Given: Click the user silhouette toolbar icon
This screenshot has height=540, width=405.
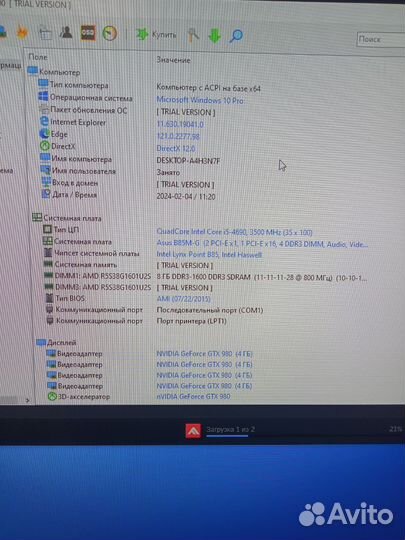Looking at the screenshot, I should click(66, 33).
